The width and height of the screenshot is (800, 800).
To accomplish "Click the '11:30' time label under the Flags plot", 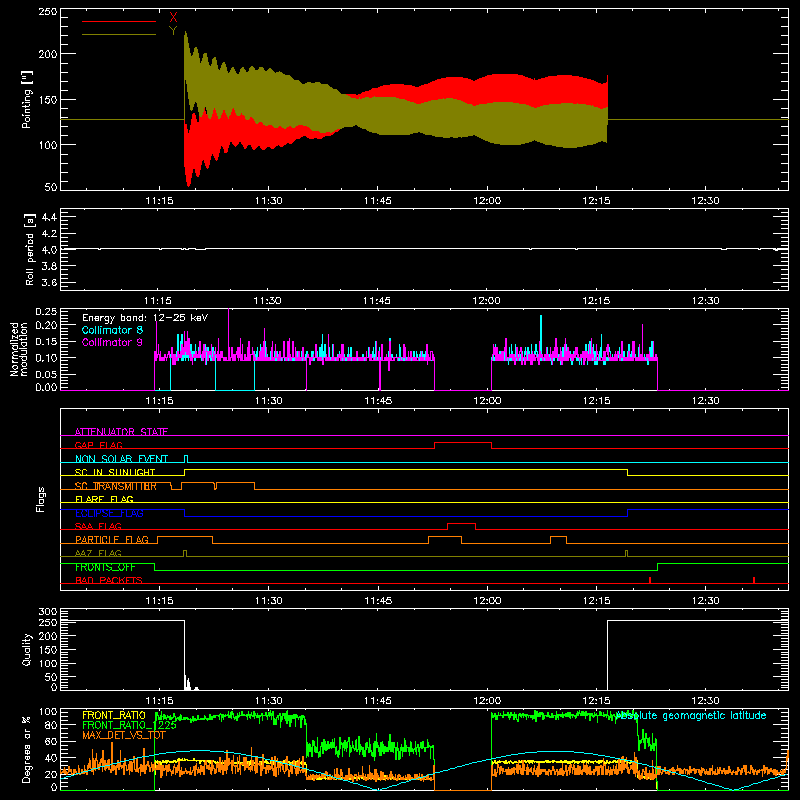I will [x=269, y=601].
